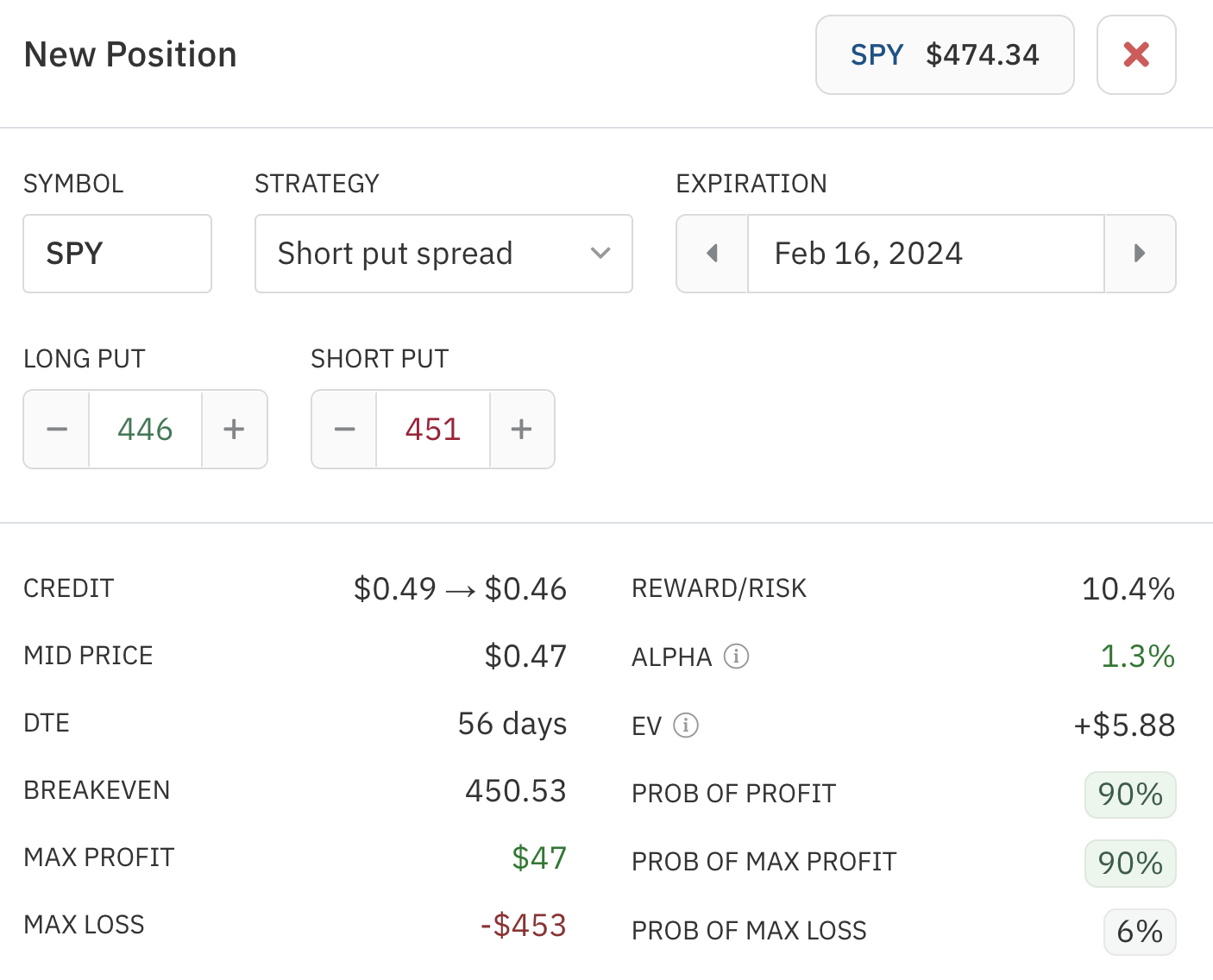The height and width of the screenshot is (980, 1213).
Task: Open the Alpha info tooltip
Action: (735, 656)
